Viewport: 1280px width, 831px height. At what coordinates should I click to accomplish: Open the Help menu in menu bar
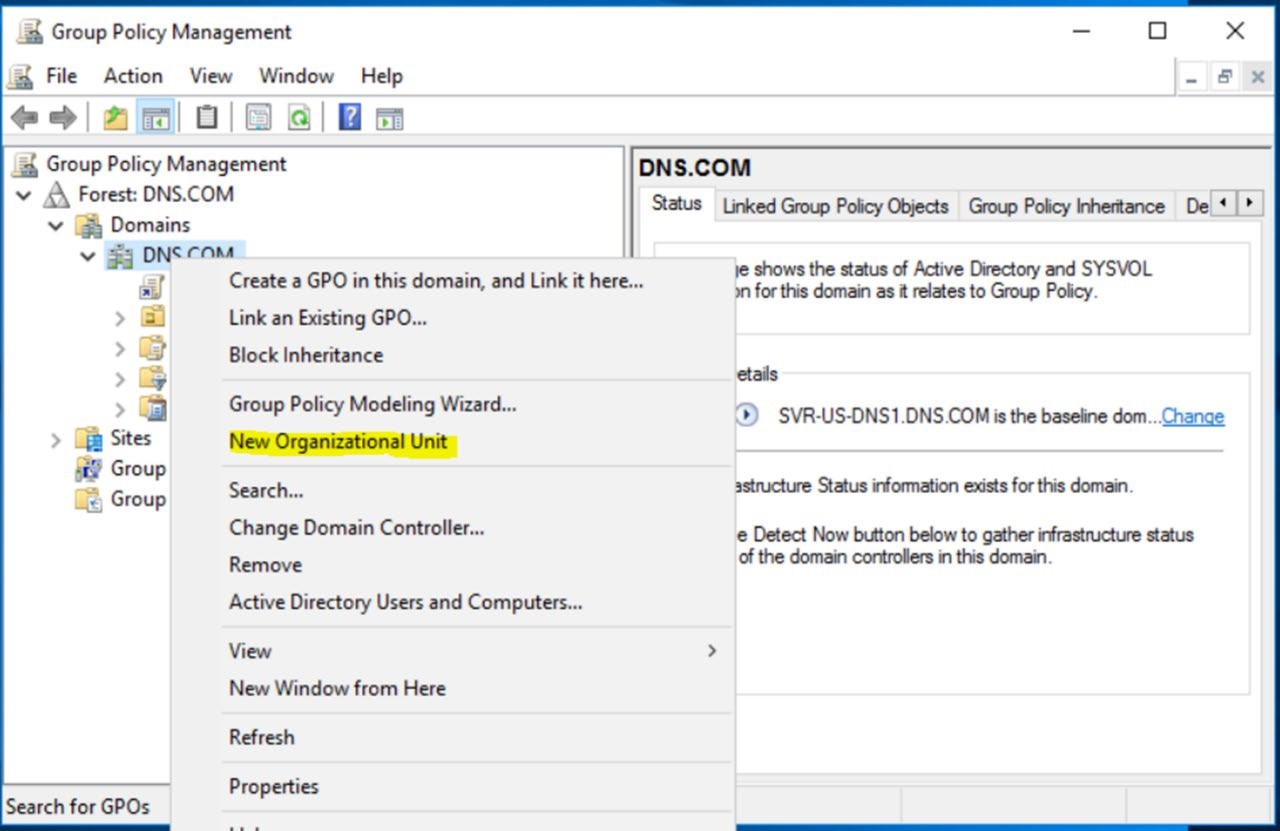(x=382, y=76)
